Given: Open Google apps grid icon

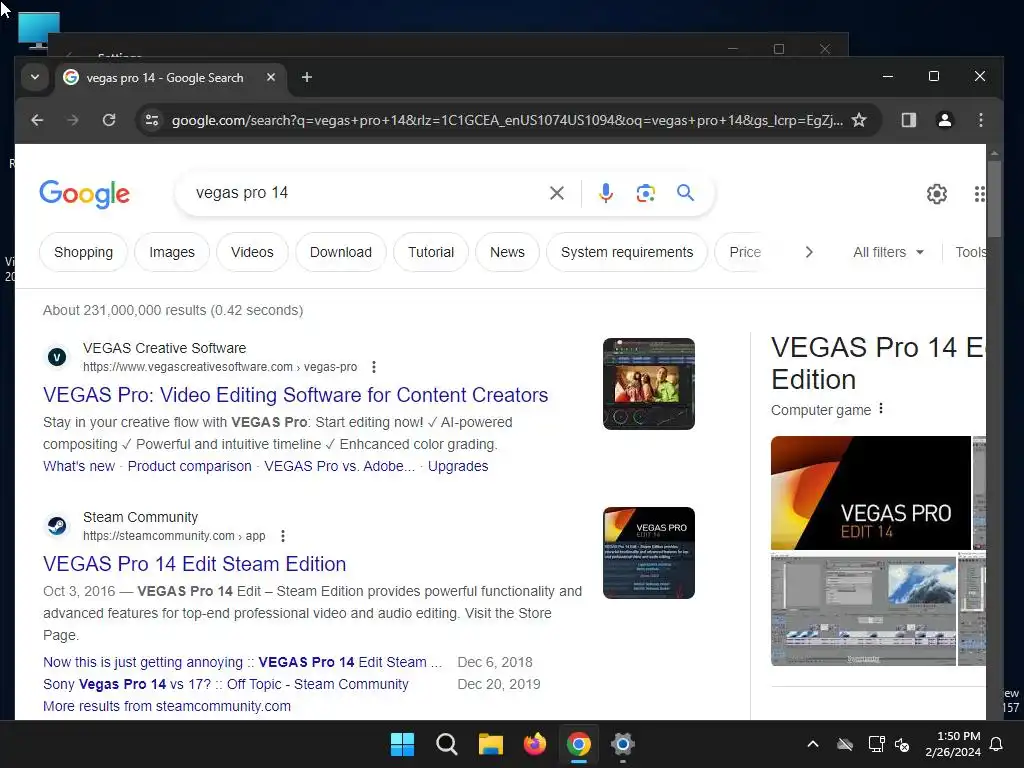Looking at the screenshot, I should [x=979, y=194].
